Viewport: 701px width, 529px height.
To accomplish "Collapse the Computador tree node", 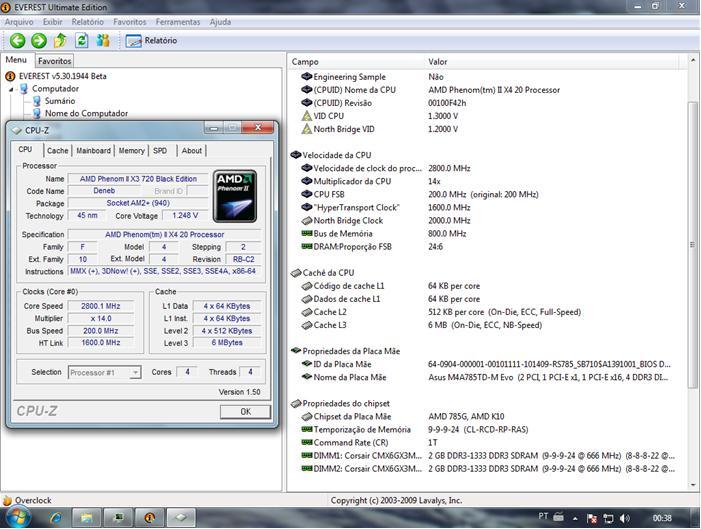I will click(x=11, y=89).
